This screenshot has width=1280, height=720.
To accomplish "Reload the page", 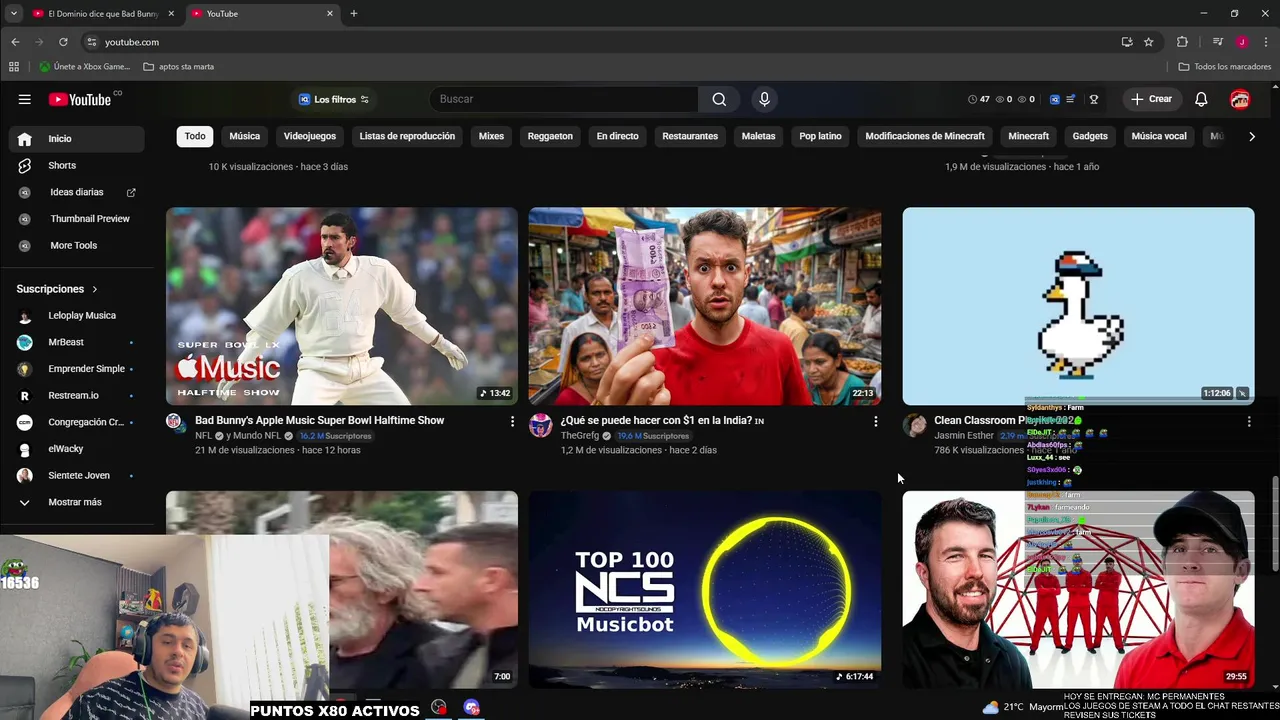I will click(x=63, y=42).
